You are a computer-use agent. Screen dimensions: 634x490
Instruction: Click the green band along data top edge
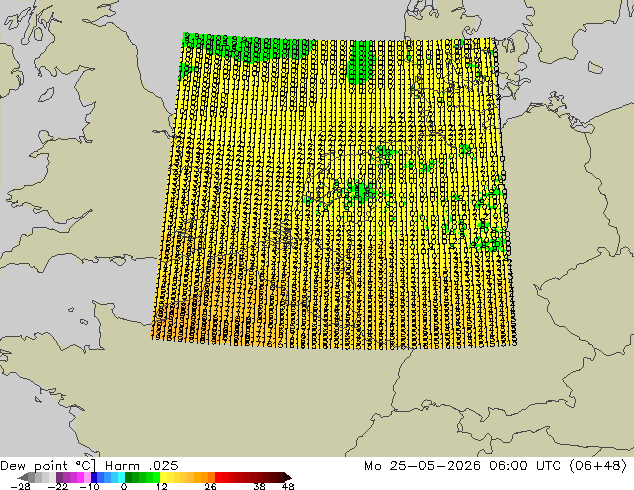(x=247, y=48)
